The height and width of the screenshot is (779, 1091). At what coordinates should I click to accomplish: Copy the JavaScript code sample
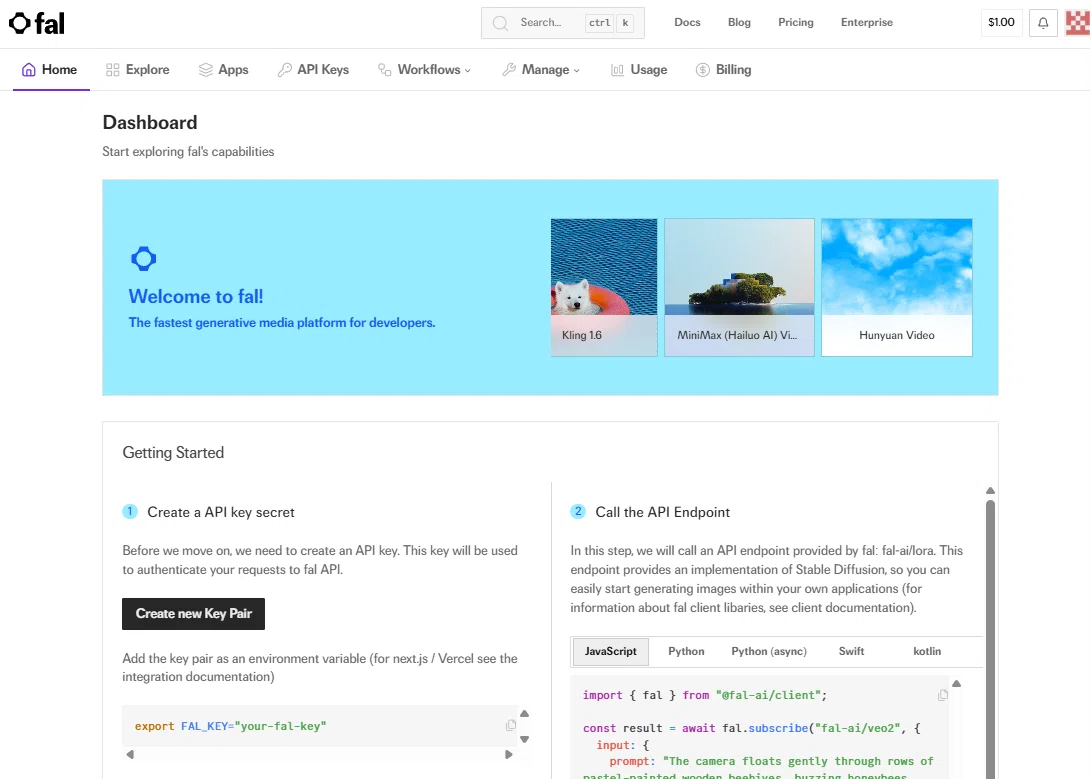[x=943, y=695]
